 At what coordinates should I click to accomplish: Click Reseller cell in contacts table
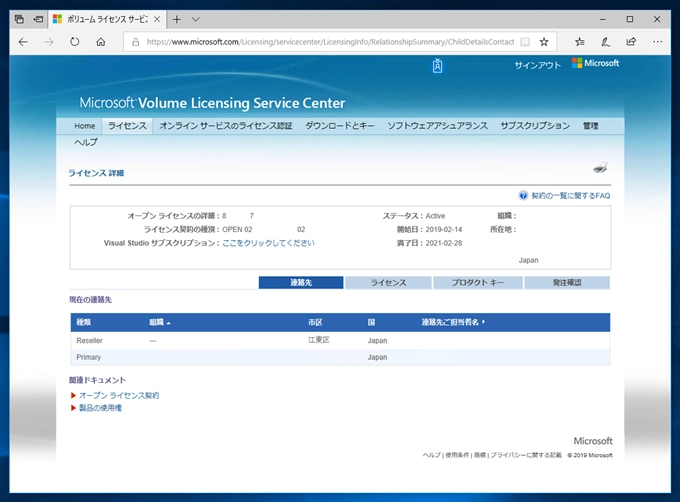[89, 341]
